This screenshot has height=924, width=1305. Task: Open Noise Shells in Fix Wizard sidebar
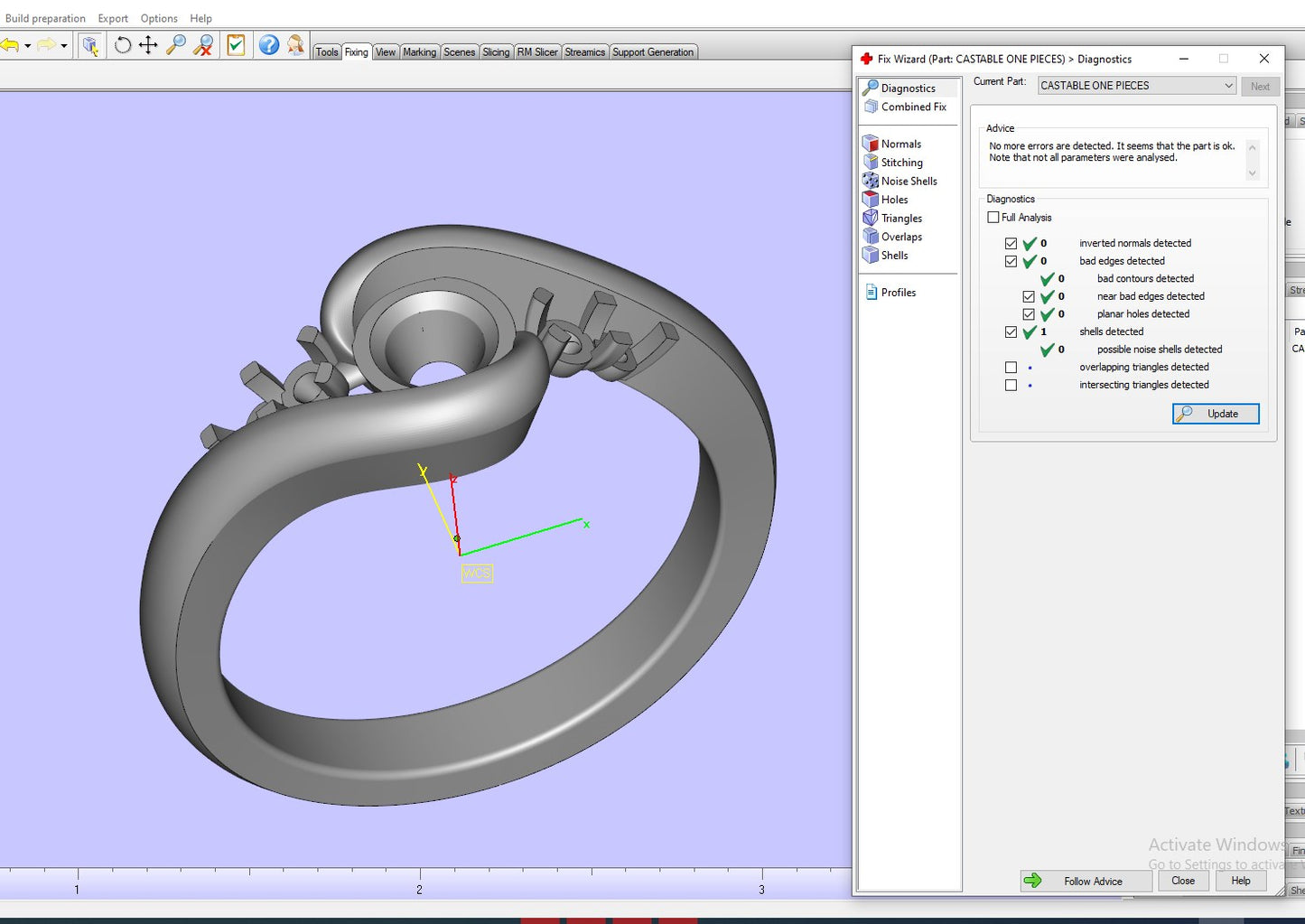[909, 182]
